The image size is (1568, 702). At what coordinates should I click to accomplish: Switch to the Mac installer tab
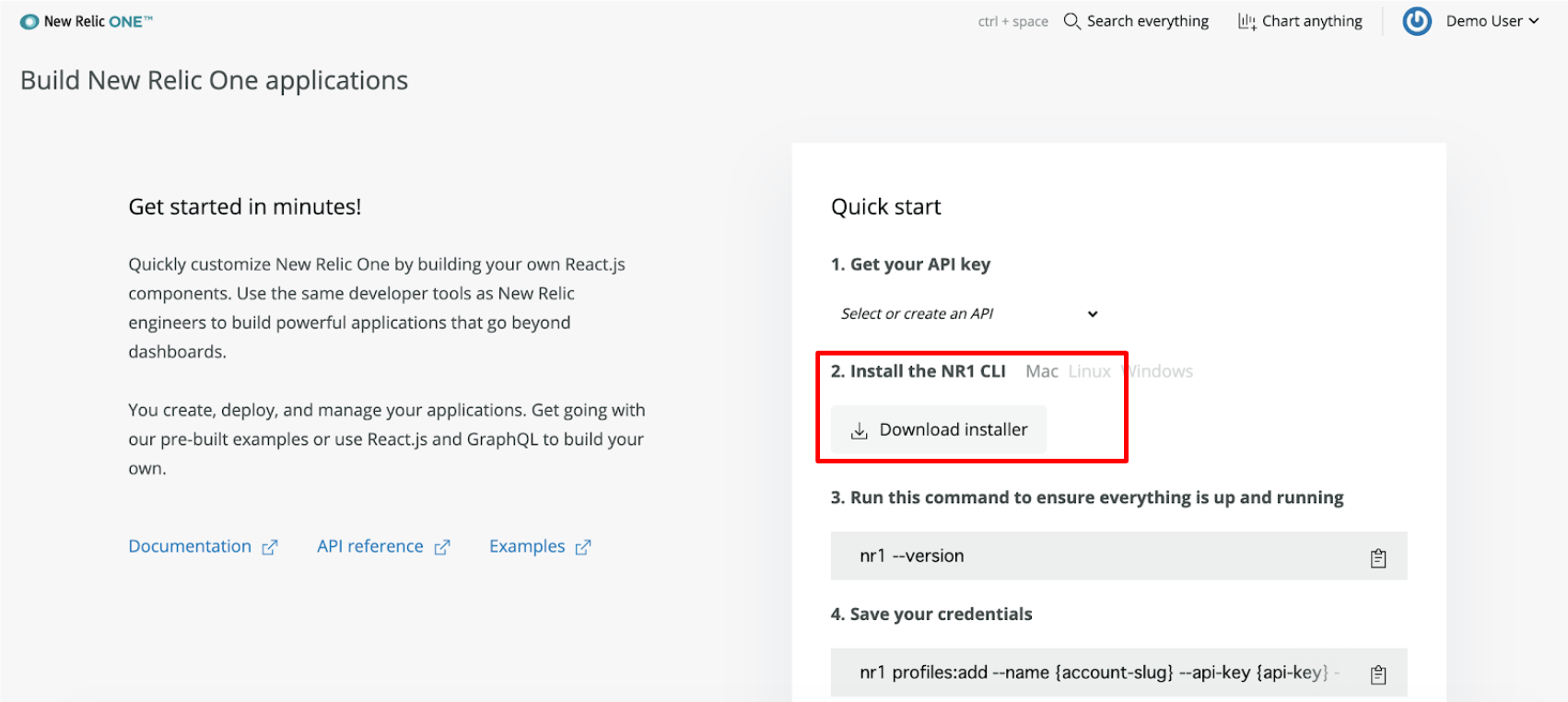point(1042,371)
